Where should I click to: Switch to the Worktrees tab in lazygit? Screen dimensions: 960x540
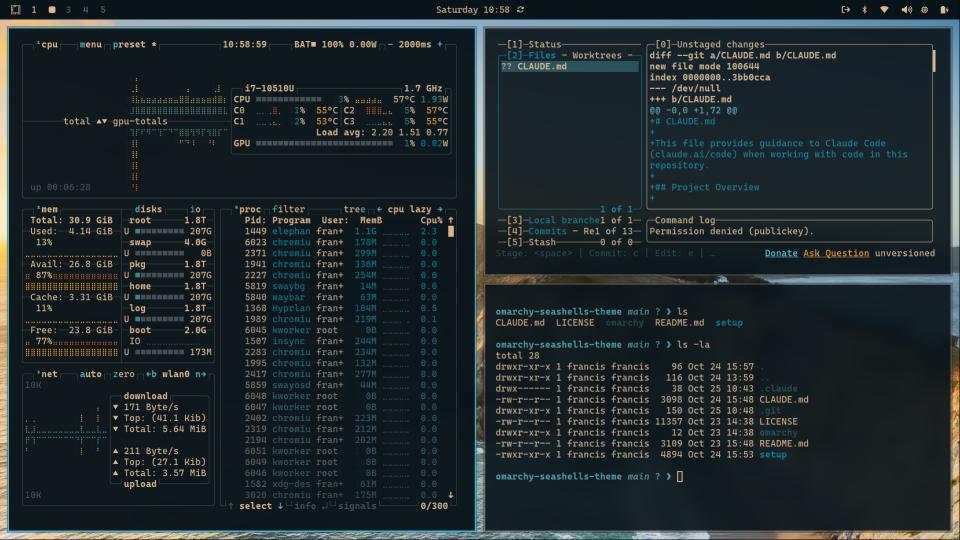pos(597,56)
